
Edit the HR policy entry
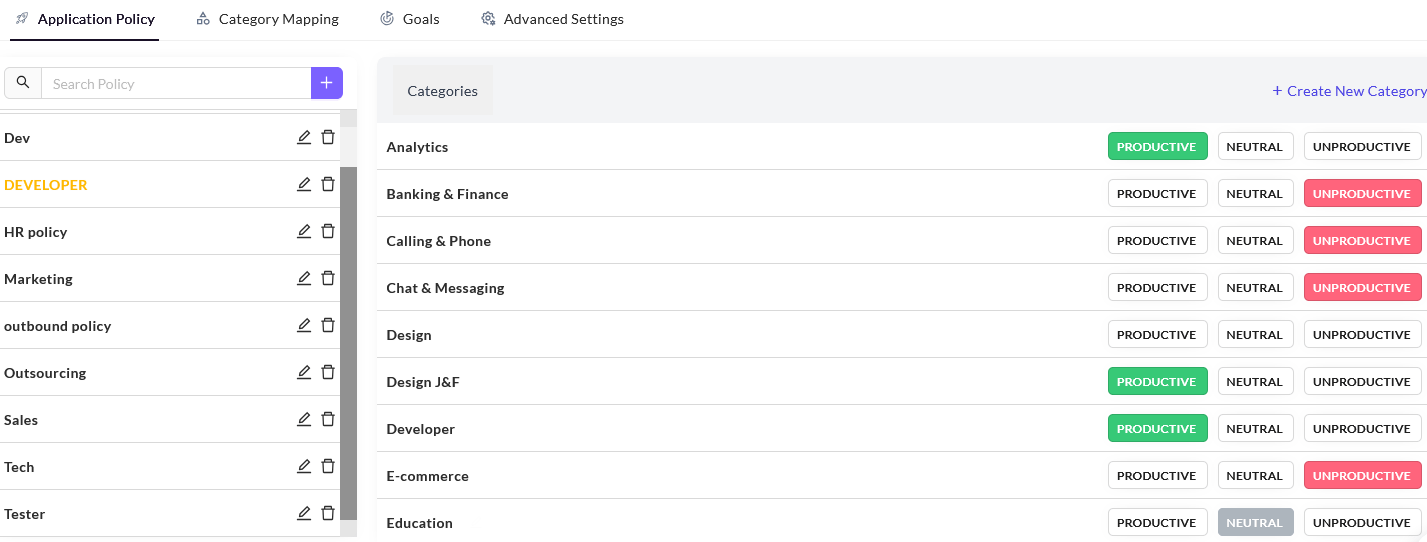(304, 231)
